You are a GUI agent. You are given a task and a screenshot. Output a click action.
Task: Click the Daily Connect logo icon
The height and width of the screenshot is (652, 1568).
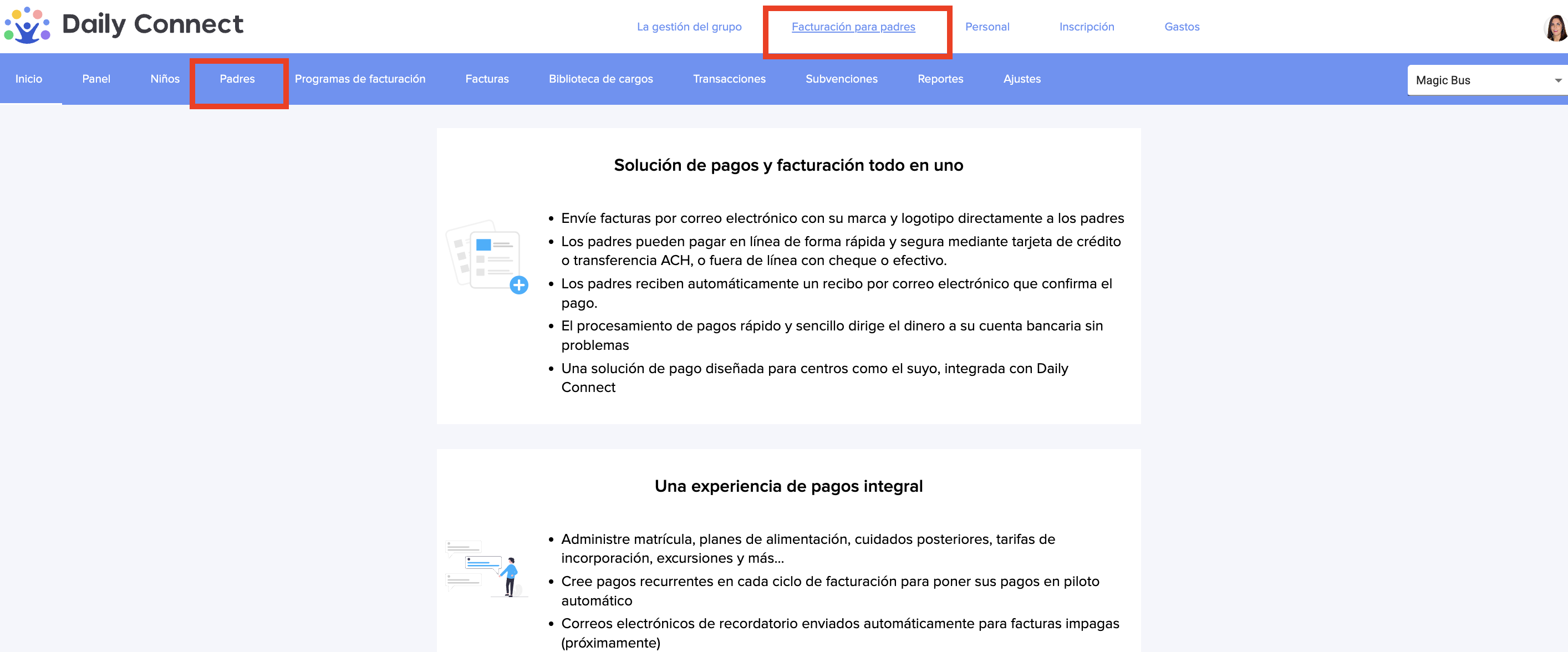tap(27, 26)
